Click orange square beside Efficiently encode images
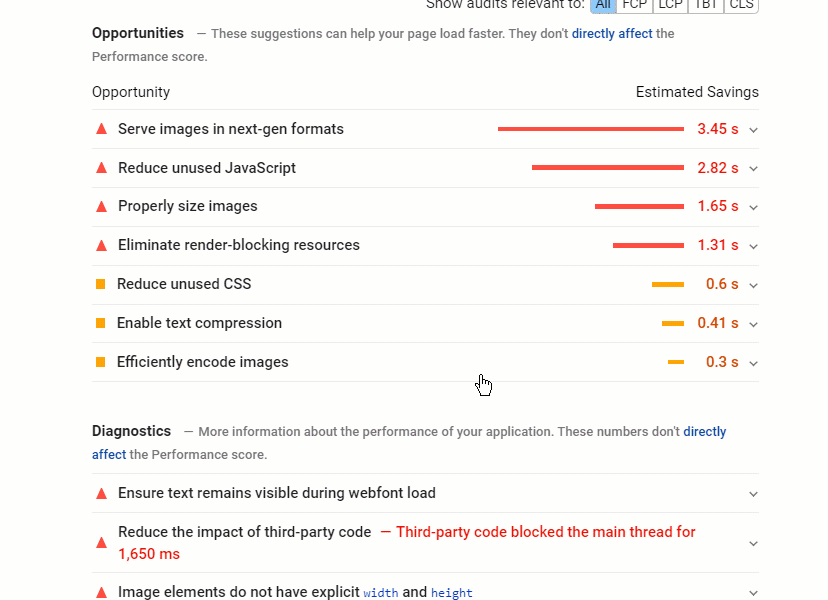 (x=100, y=362)
